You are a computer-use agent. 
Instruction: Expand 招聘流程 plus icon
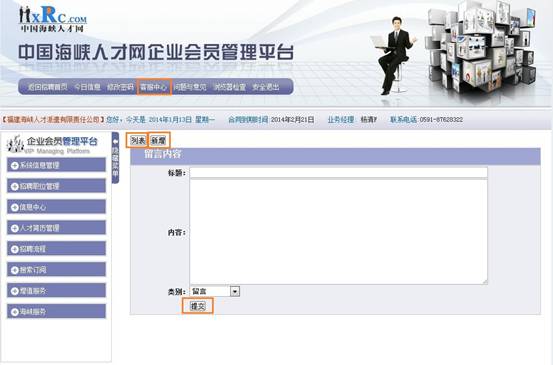point(14,249)
